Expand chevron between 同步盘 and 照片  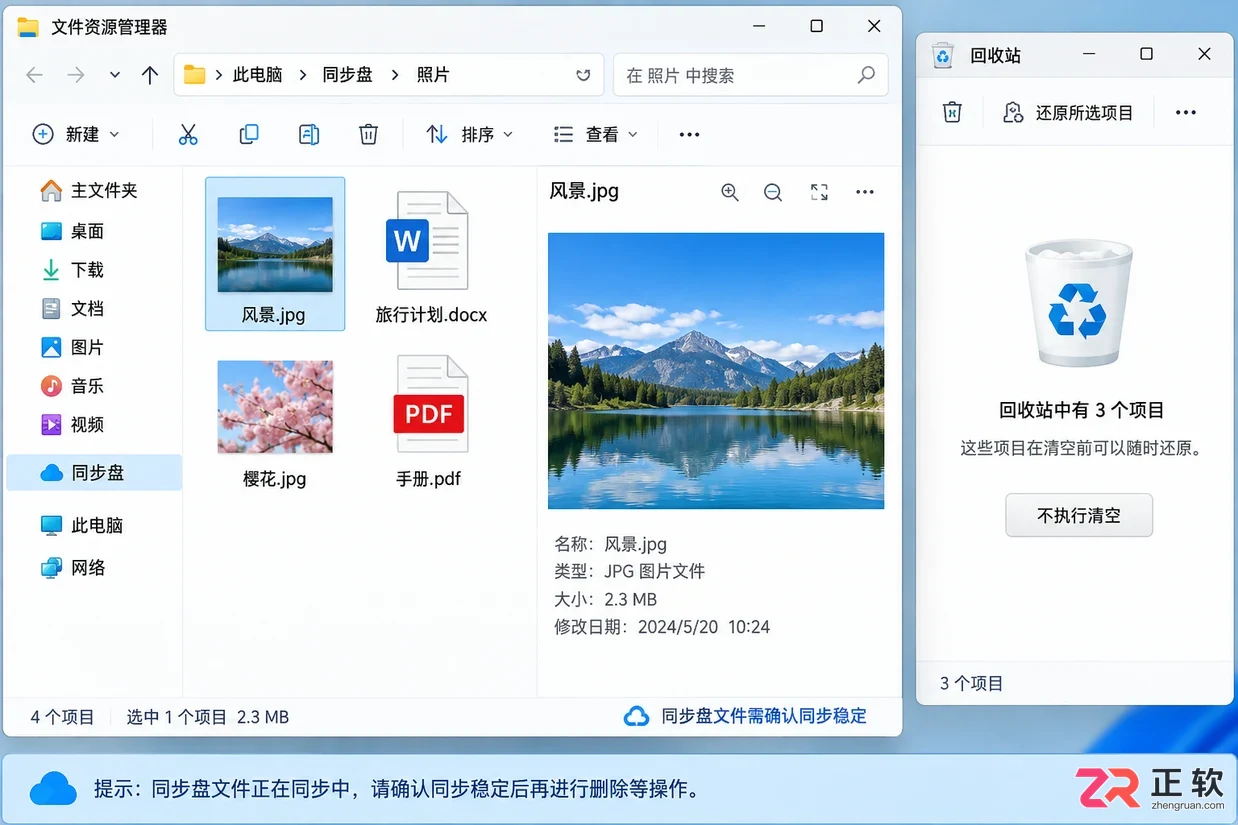pos(395,75)
